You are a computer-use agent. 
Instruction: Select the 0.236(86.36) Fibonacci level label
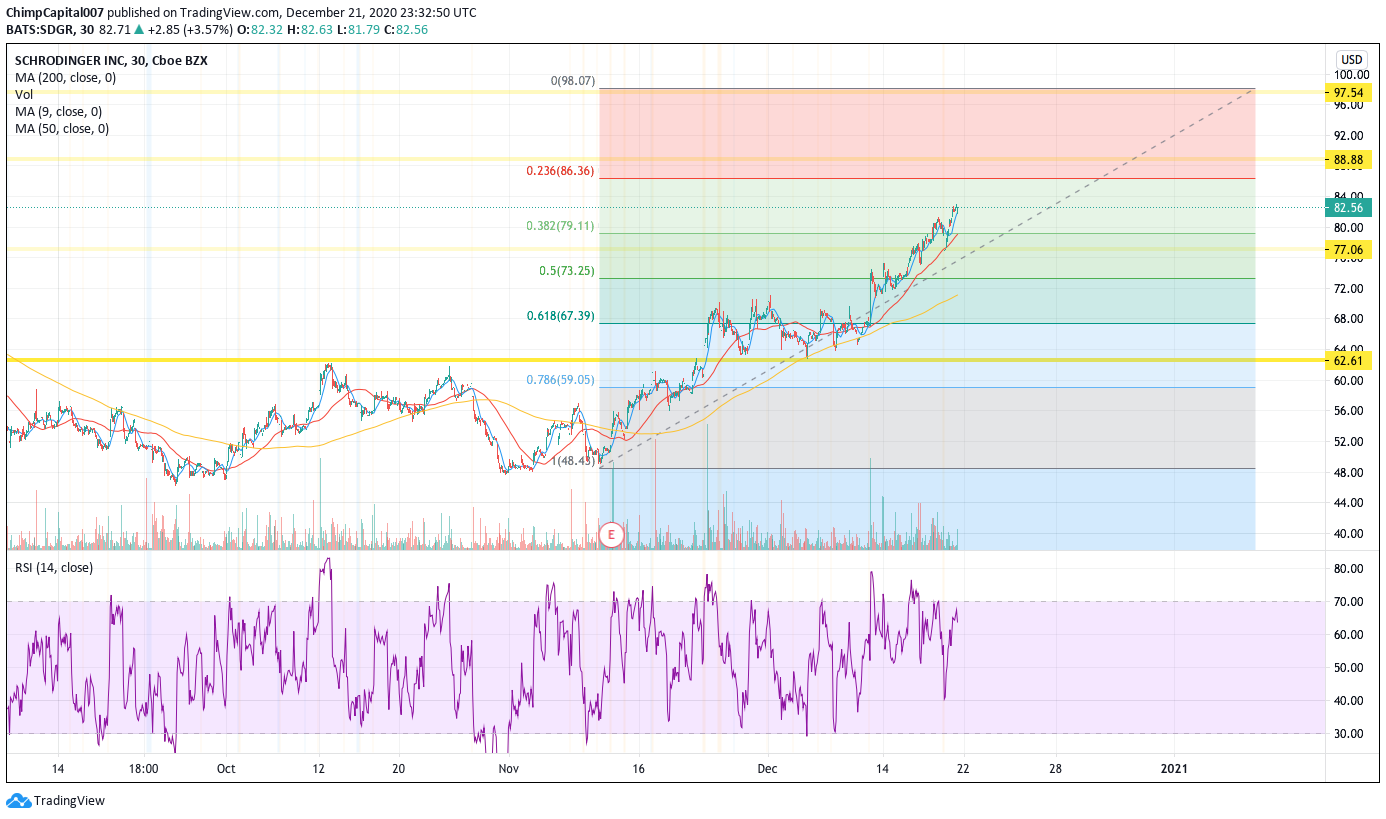pyautogui.click(x=560, y=171)
